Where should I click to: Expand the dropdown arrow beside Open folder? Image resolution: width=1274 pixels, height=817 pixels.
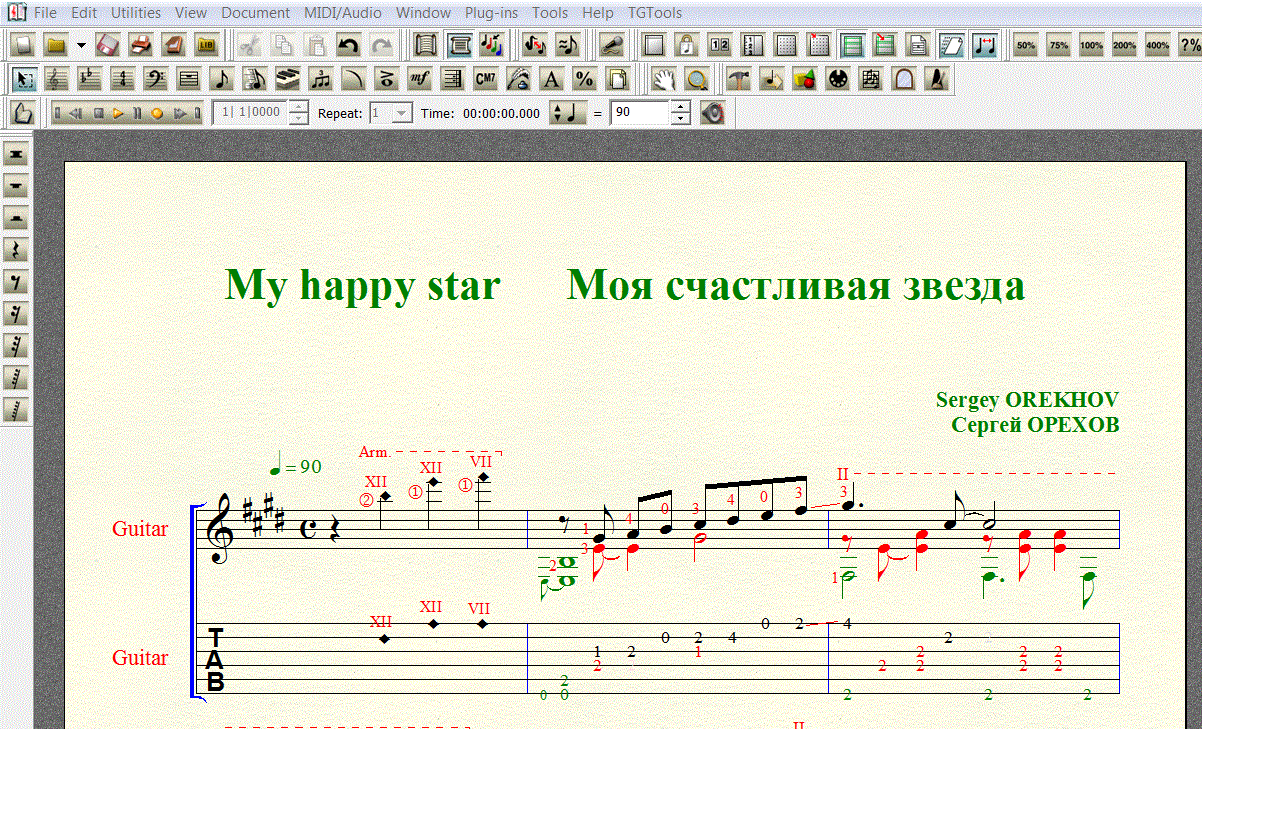(x=81, y=45)
